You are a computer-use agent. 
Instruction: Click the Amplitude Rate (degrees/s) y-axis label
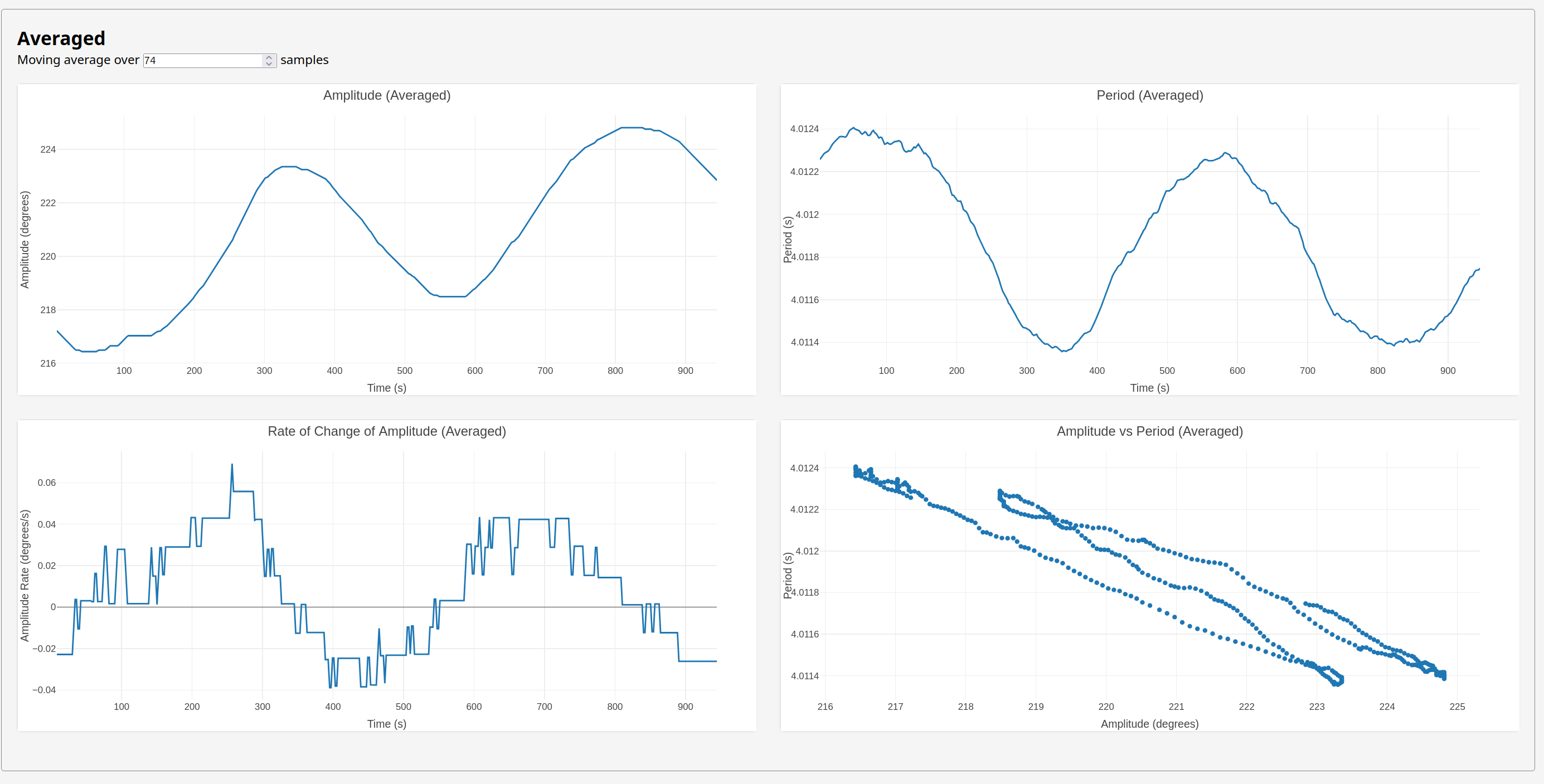pyautogui.click(x=25, y=576)
